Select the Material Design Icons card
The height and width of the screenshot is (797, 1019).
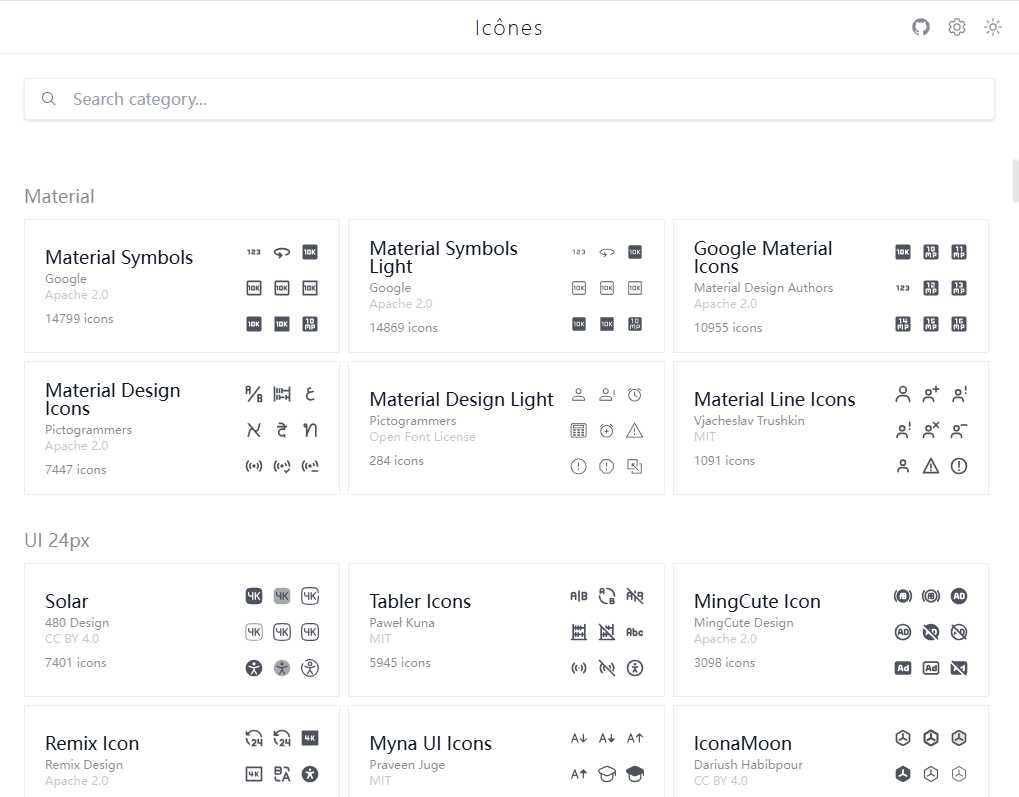112,399
